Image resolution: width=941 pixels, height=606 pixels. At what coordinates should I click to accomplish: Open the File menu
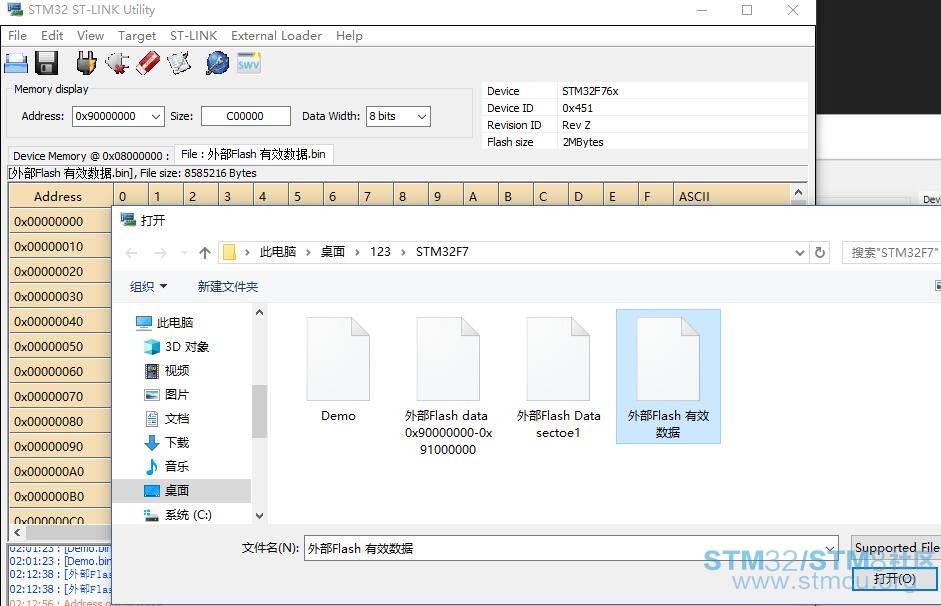click(x=17, y=36)
